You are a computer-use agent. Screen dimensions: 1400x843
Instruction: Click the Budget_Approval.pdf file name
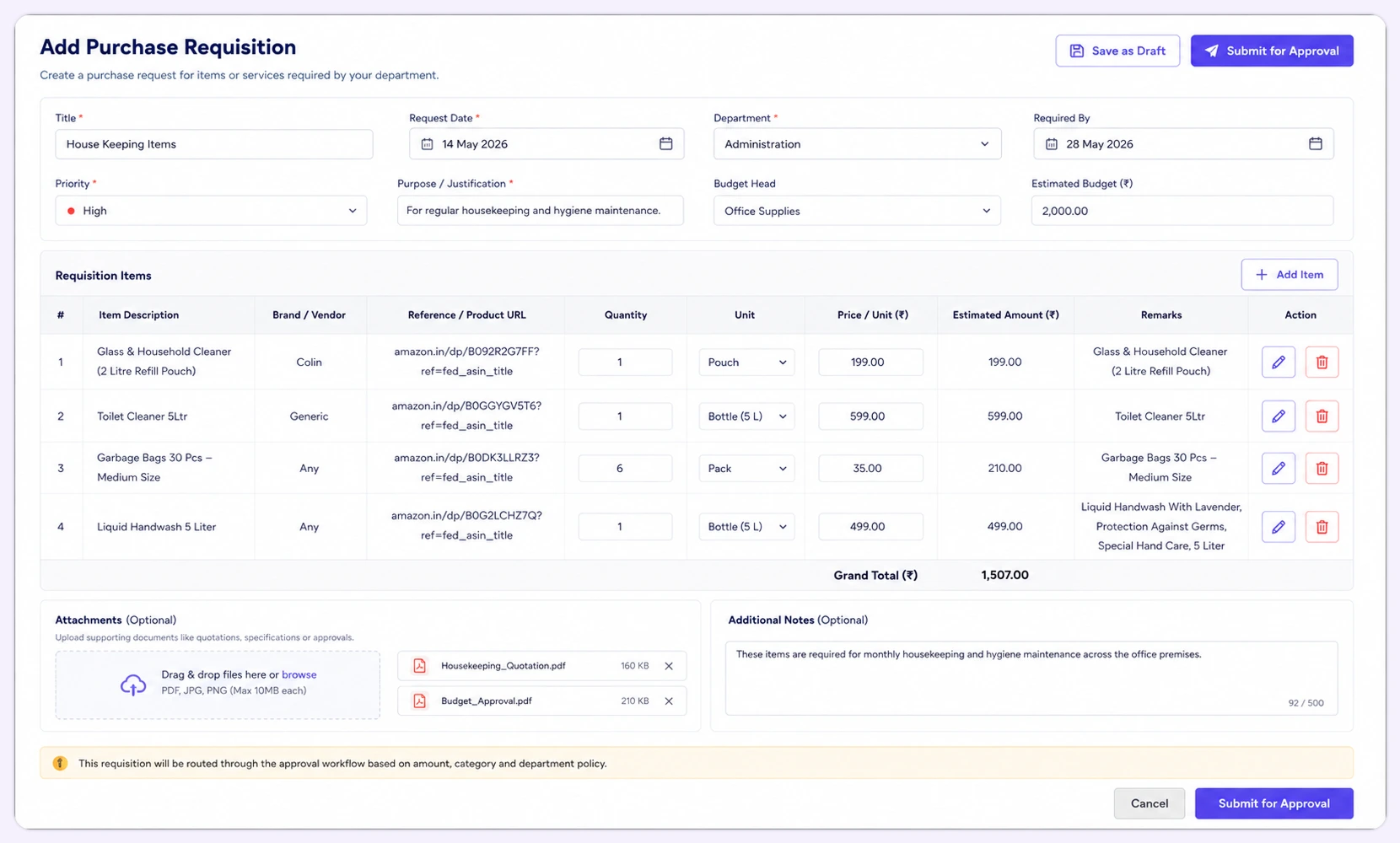(486, 701)
